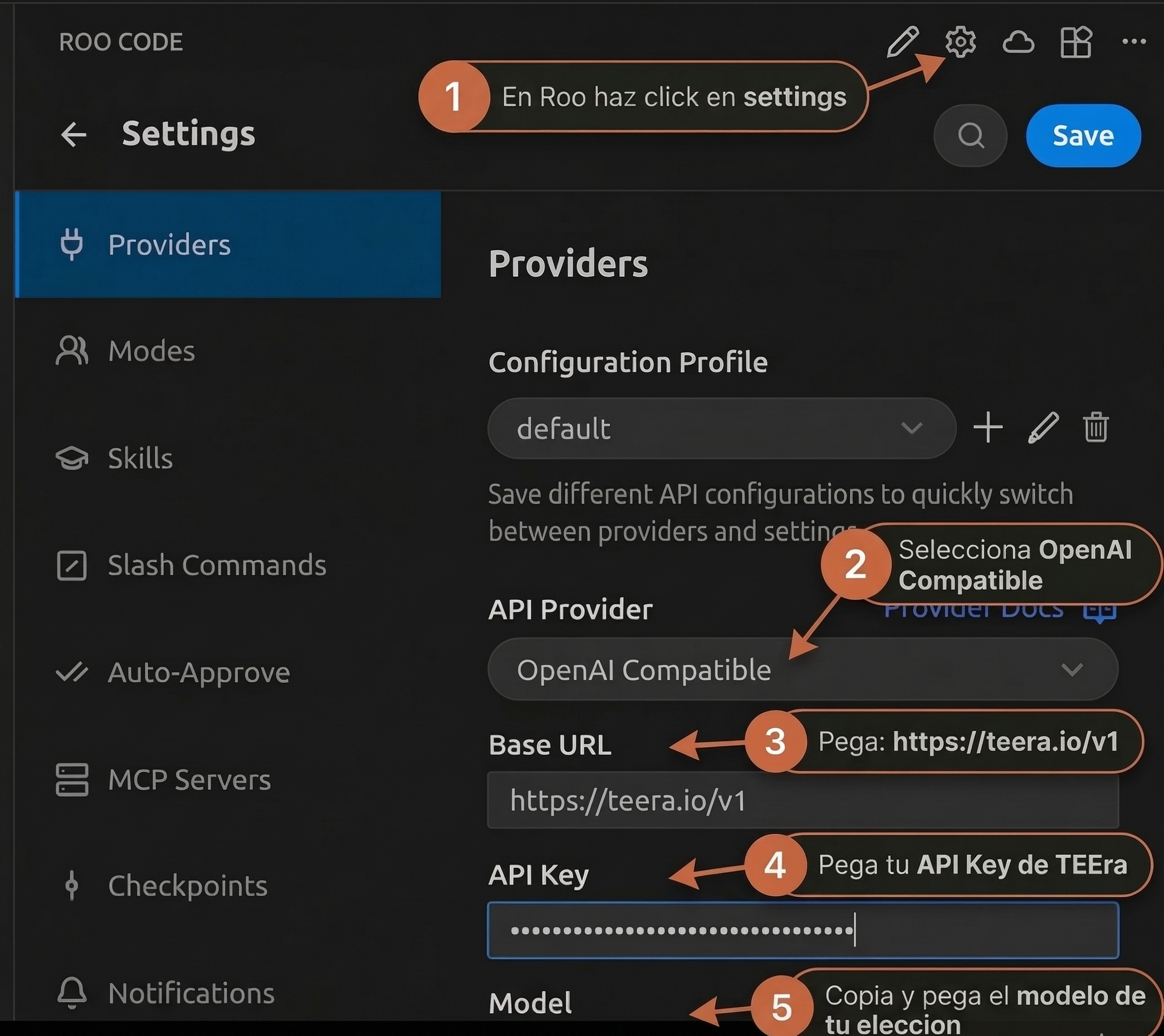Open the Auto-Approve settings section
1164x1036 pixels.
(198, 672)
